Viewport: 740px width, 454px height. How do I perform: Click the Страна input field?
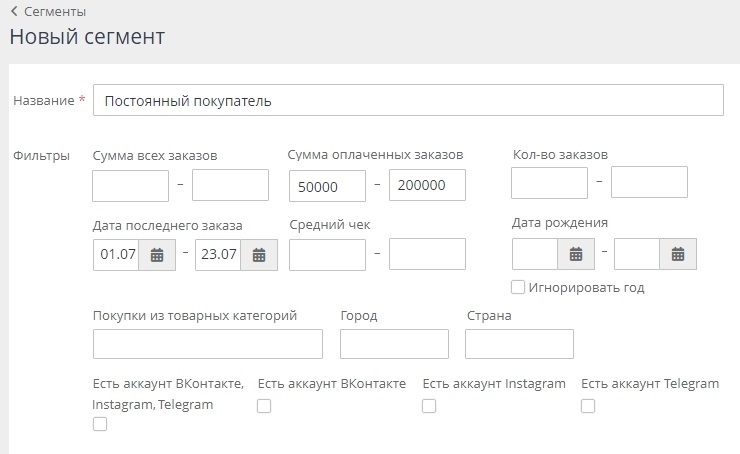click(x=519, y=343)
